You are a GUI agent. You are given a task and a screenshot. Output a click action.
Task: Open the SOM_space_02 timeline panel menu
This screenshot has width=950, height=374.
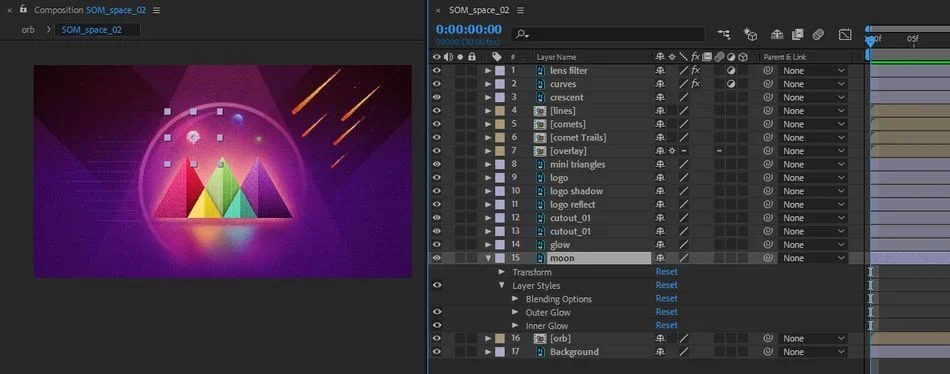point(520,10)
